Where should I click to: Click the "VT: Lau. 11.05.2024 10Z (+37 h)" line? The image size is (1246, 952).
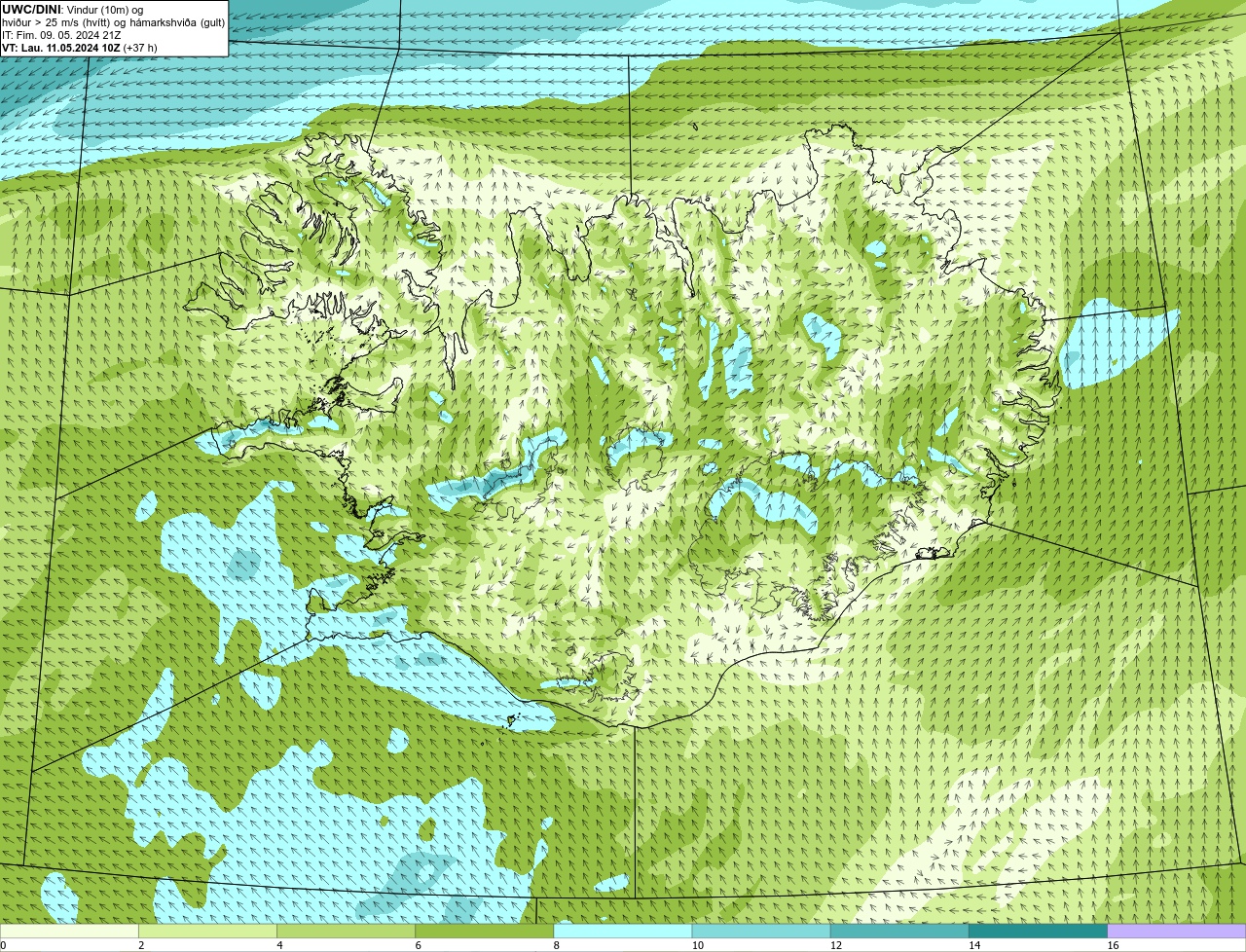point(80,48)
